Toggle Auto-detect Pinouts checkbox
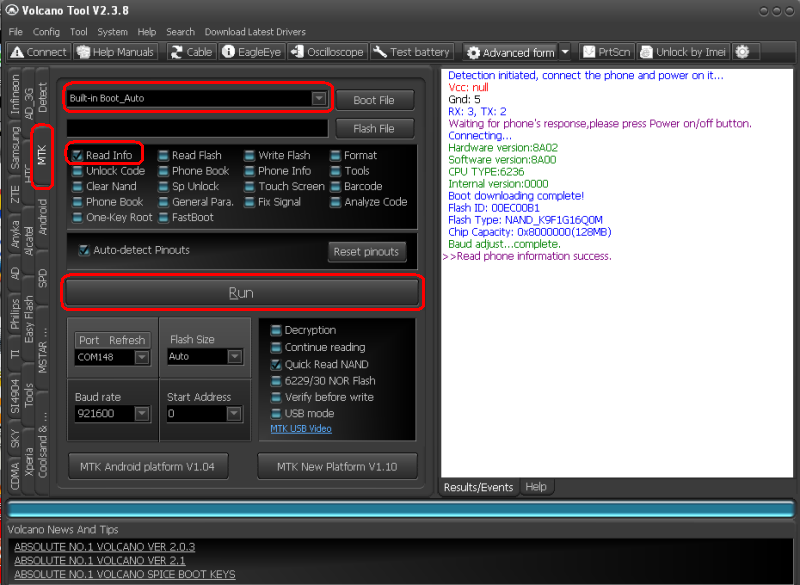The height and width of the screenshot is (585, 800). 84,250
